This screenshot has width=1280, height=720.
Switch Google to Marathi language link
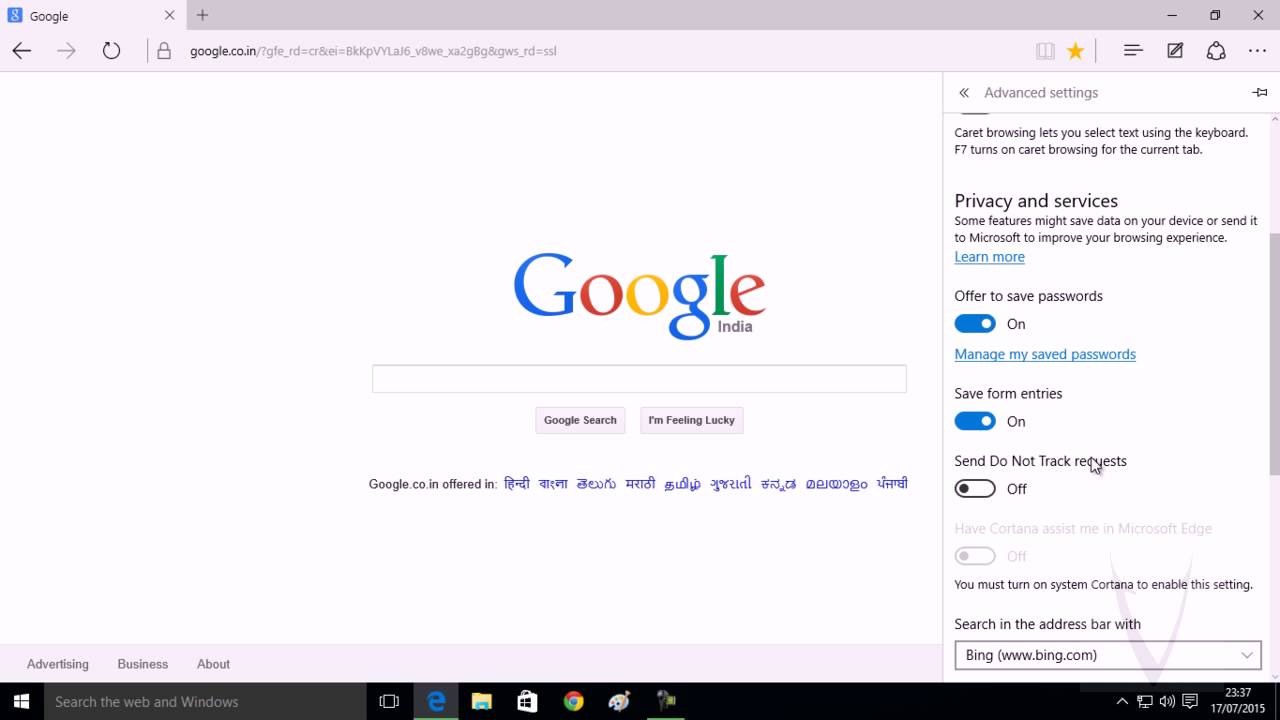pyautogui.click(x=640, y=484)
